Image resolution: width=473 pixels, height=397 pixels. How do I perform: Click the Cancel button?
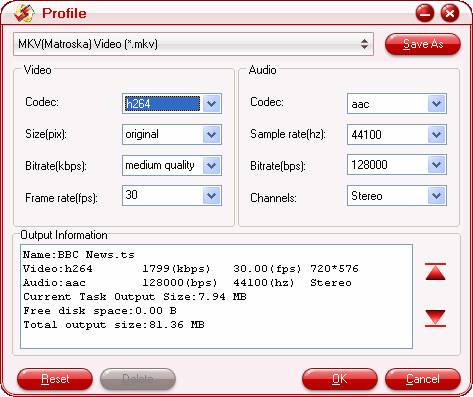point(423,379)
